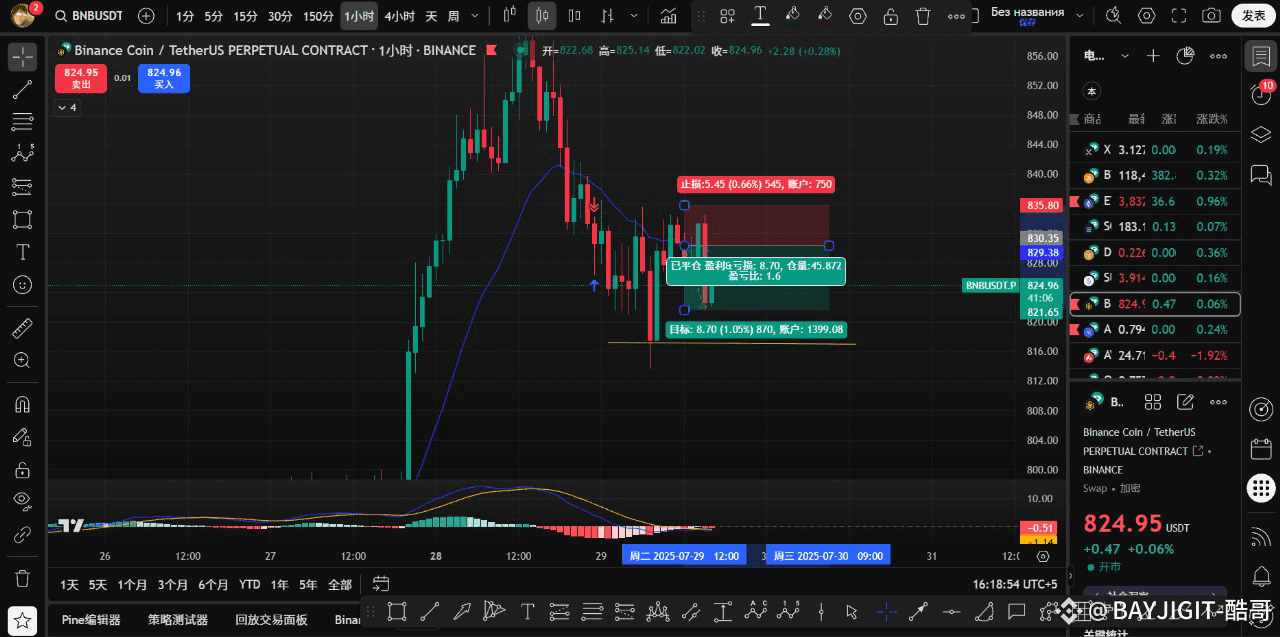This screenshot has height=637, width=1280.
Task: Click the add symbol compare plus button
Action: coord(146,16)
